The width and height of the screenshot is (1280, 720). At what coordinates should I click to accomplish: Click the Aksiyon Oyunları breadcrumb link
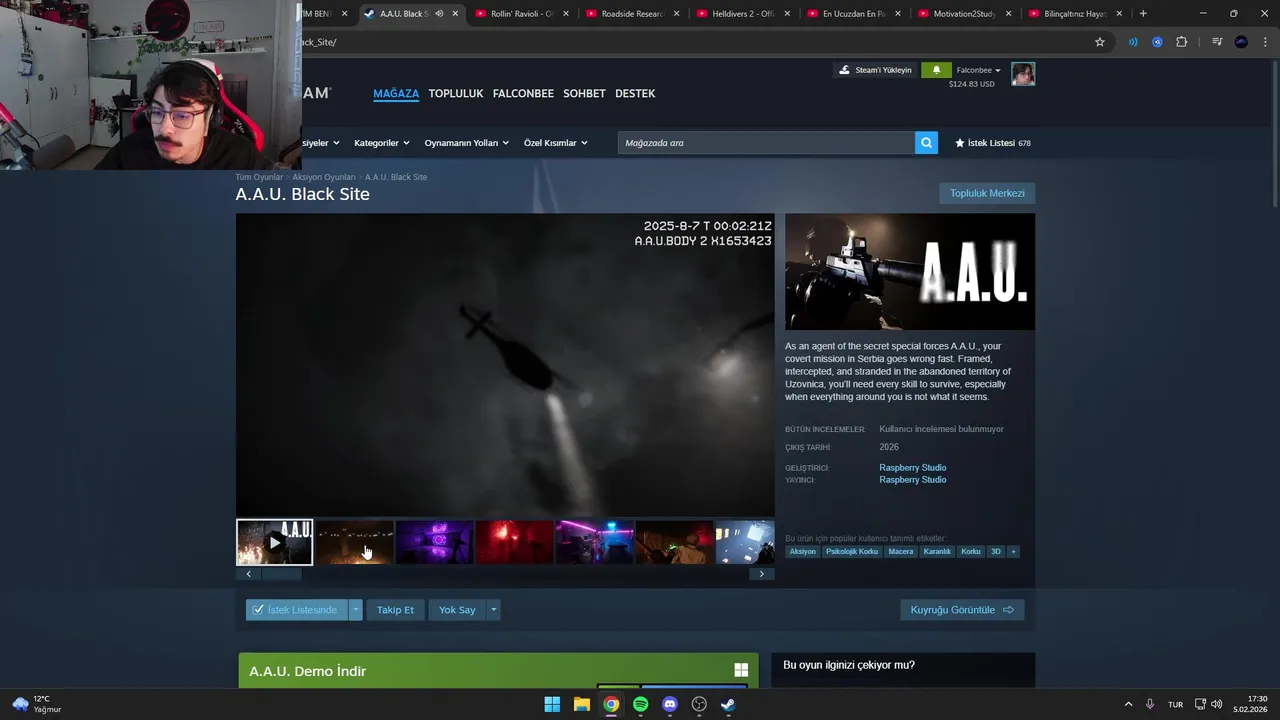324,177
